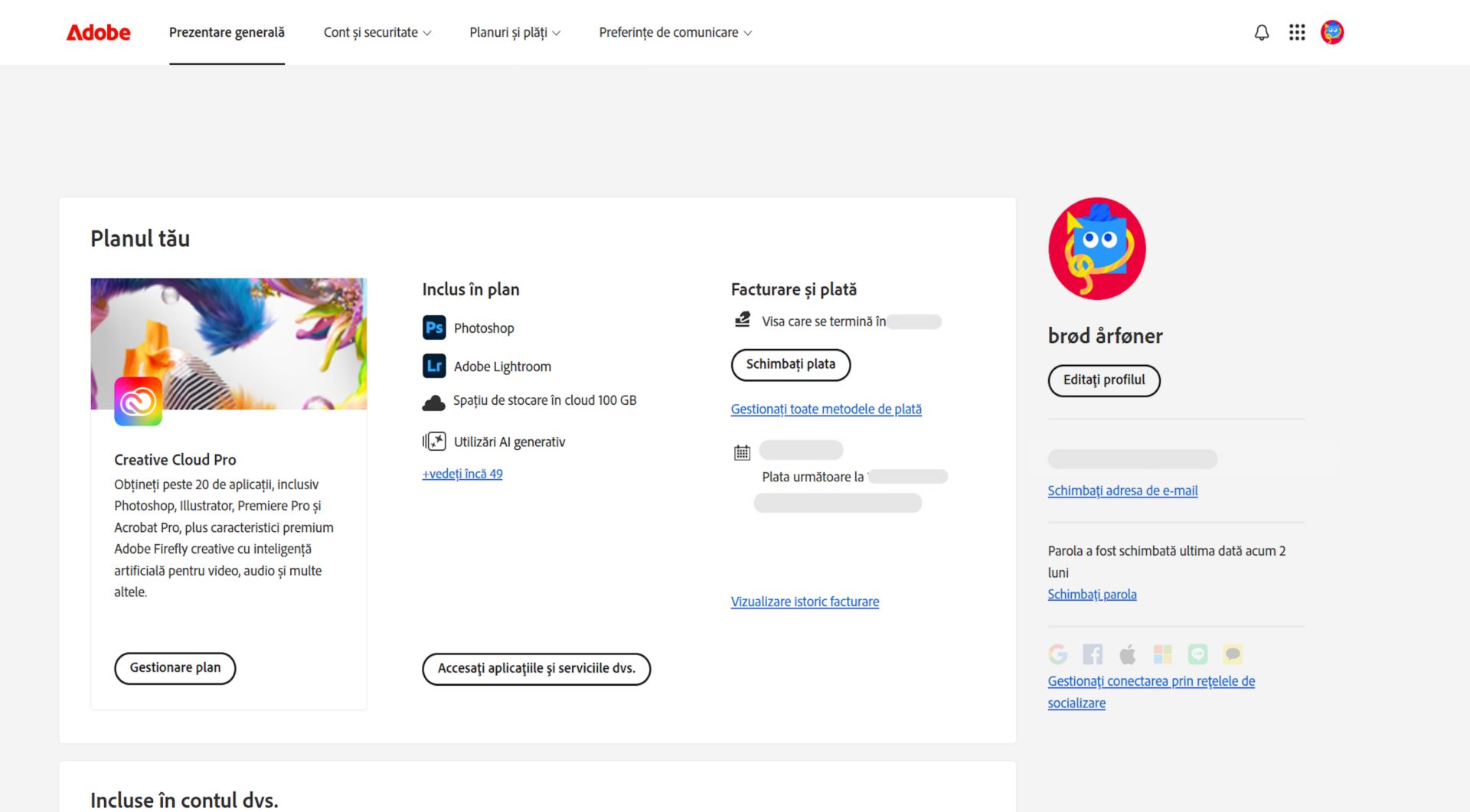
Task: Click the Google social login icon
Action: pos(1057,654)
